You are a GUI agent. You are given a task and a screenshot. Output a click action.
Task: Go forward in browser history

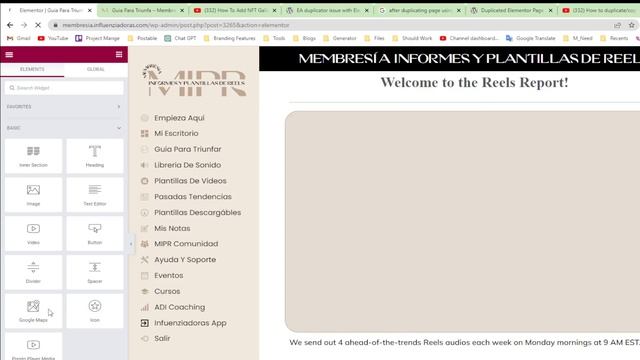(24, 25)
